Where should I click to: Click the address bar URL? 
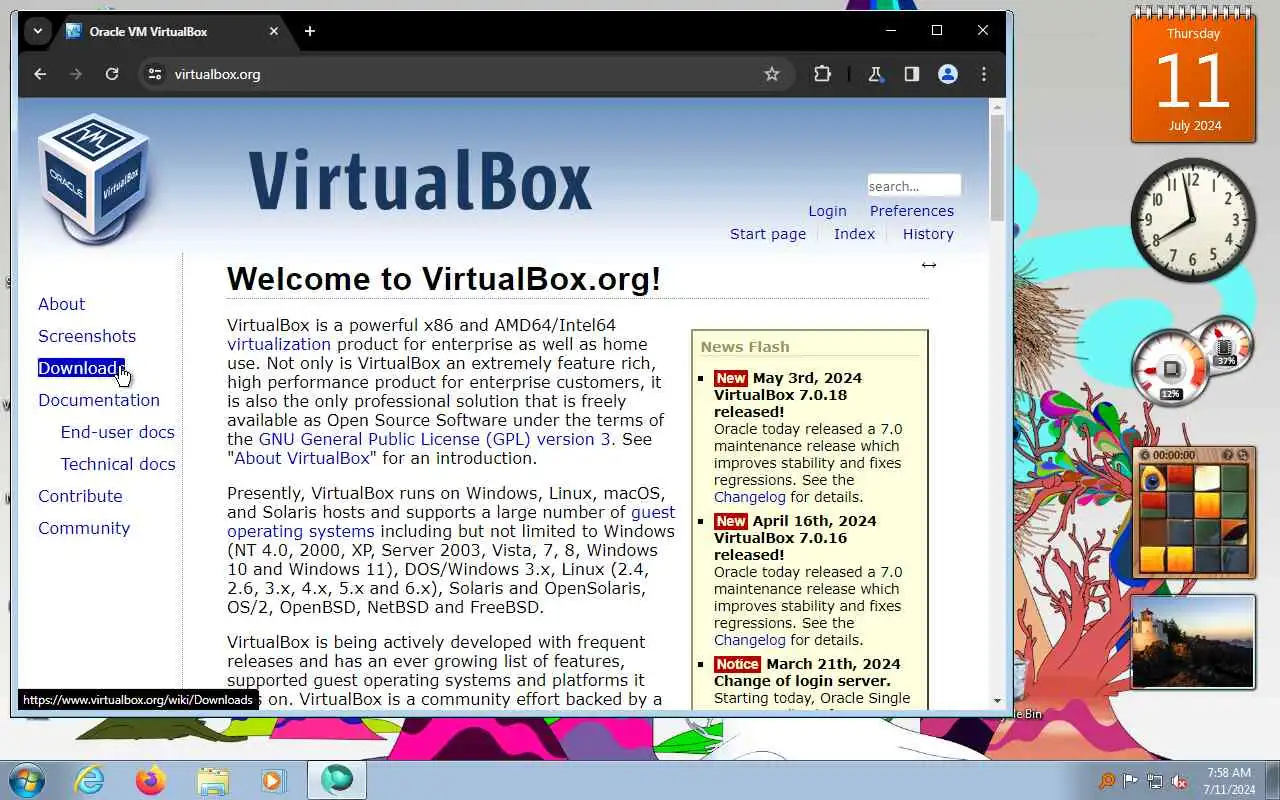217,74
